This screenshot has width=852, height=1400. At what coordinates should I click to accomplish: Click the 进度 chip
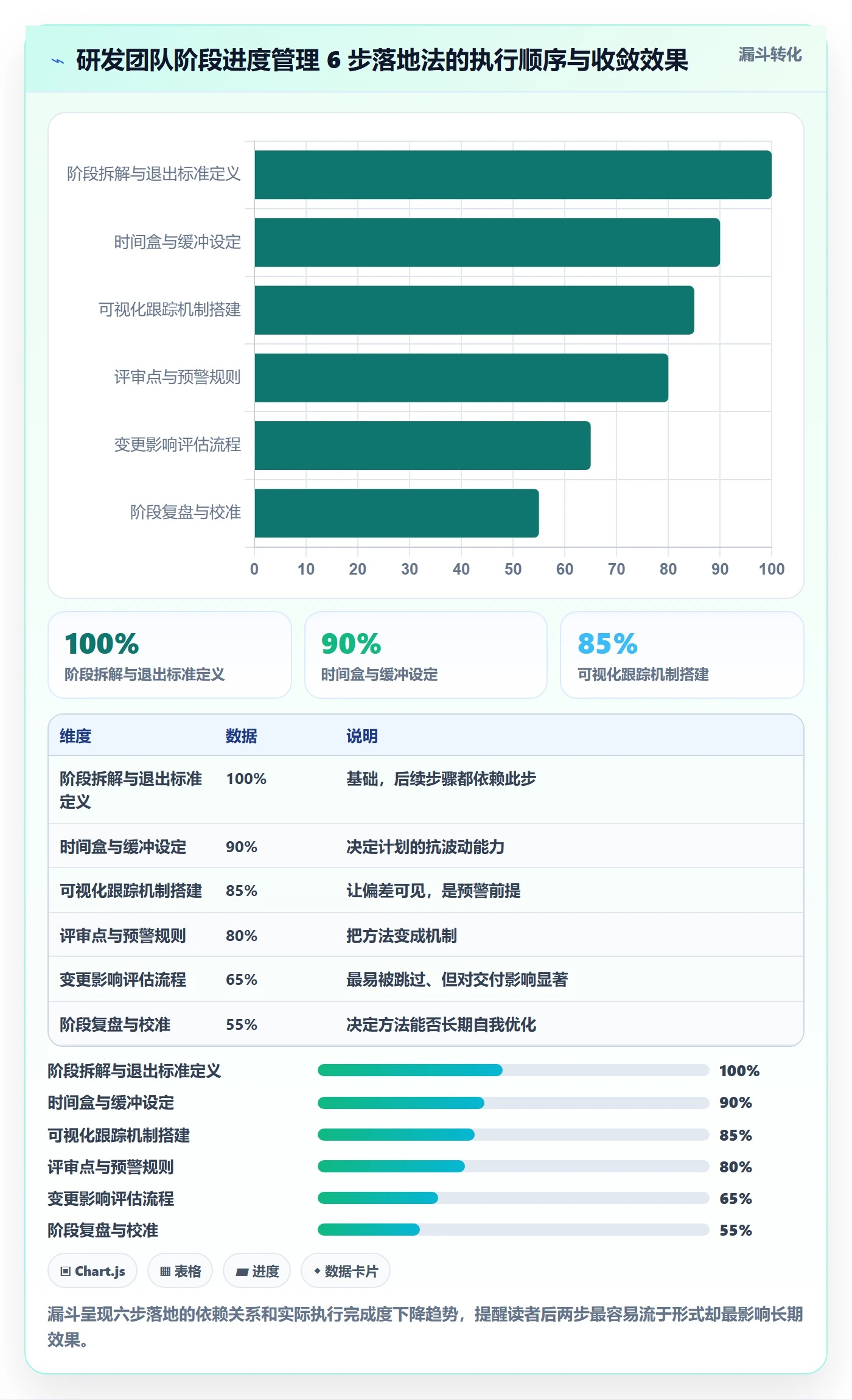pyautogui.click(x=257, y=1271)
